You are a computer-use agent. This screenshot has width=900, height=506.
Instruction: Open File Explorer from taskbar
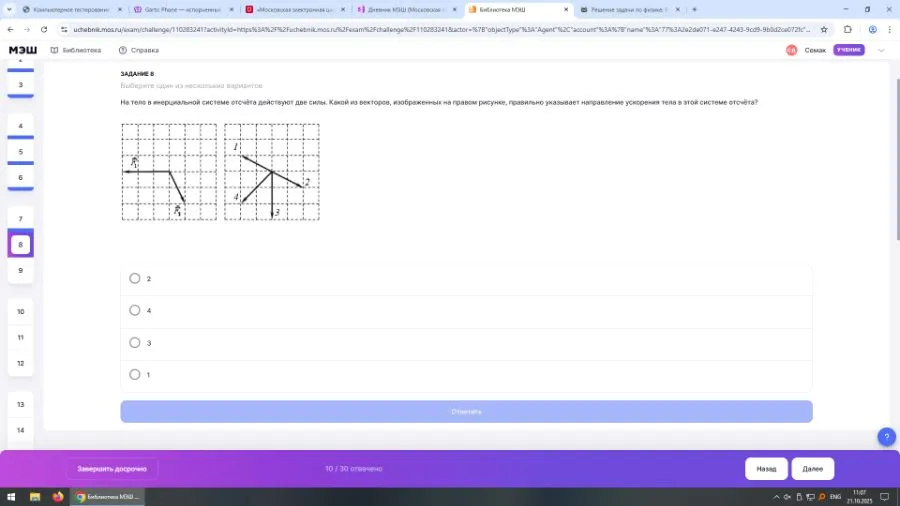tap(35, 497)
